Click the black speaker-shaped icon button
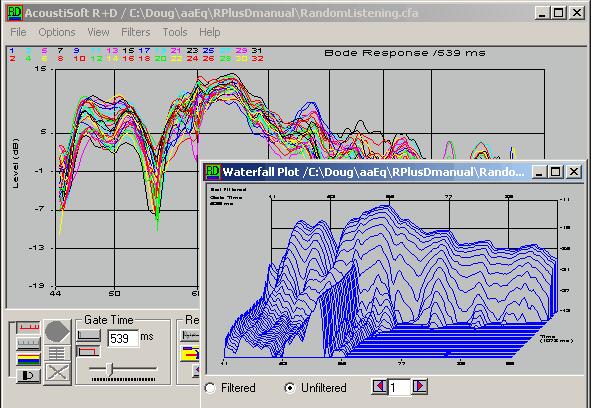591x408 pixels. pyautogui.click(x=28, y=376)
